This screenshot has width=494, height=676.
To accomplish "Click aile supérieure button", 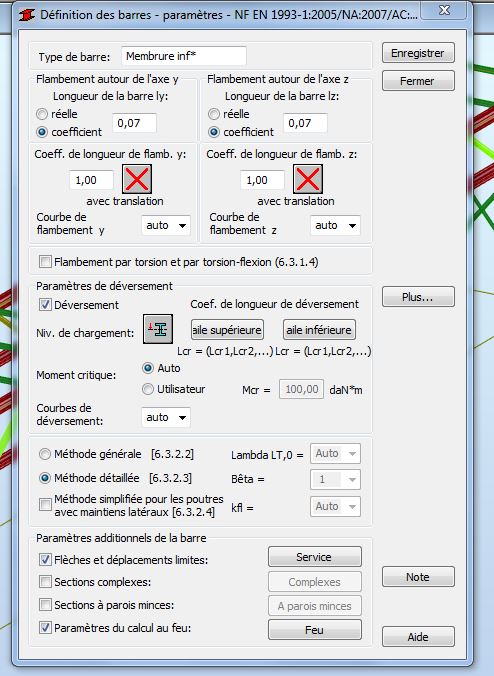I will tap(227, 330).
